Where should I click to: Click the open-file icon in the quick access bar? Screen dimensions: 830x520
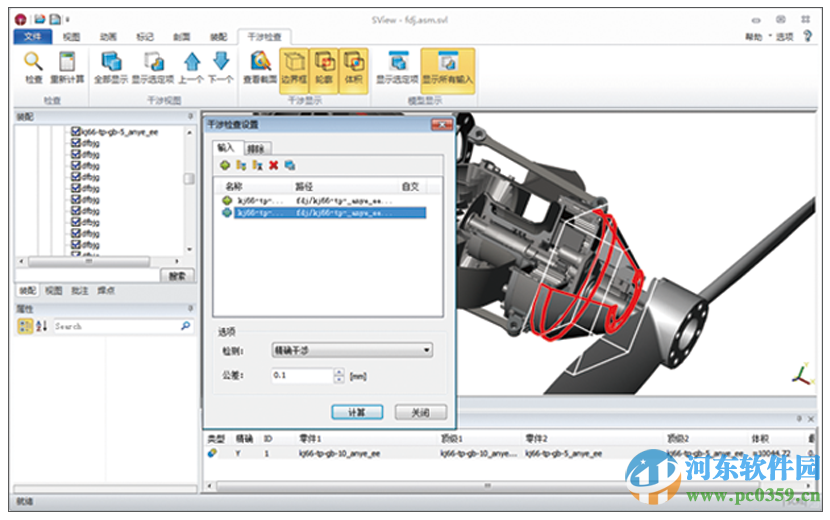(x=40, y=20)
